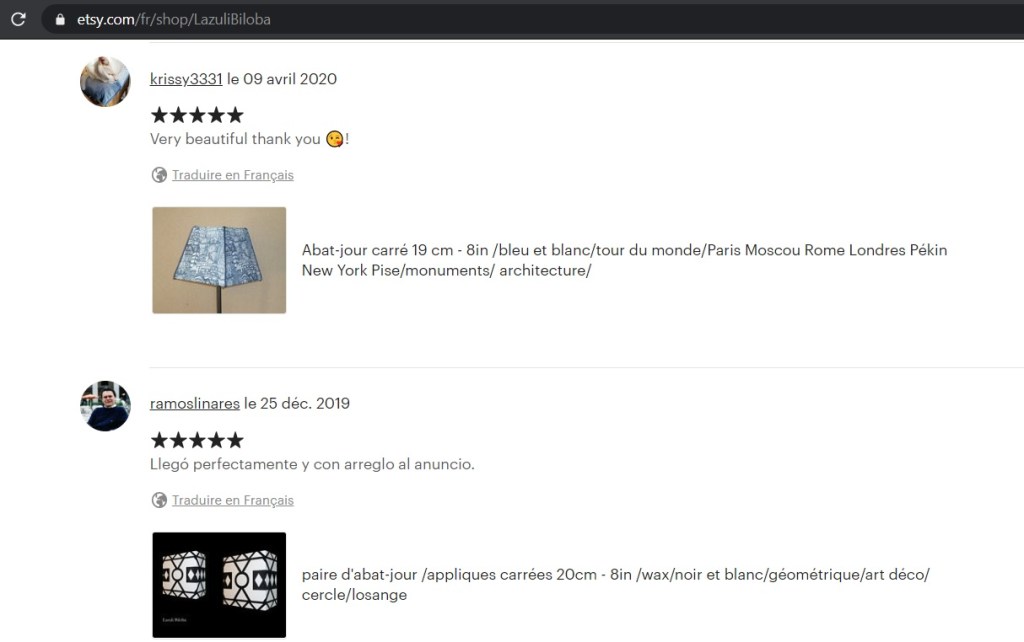Viewport: 1024px width, 642px height.
Task: Open the paire d'abat-jour appliques listing title
Action: click(615, 585)
